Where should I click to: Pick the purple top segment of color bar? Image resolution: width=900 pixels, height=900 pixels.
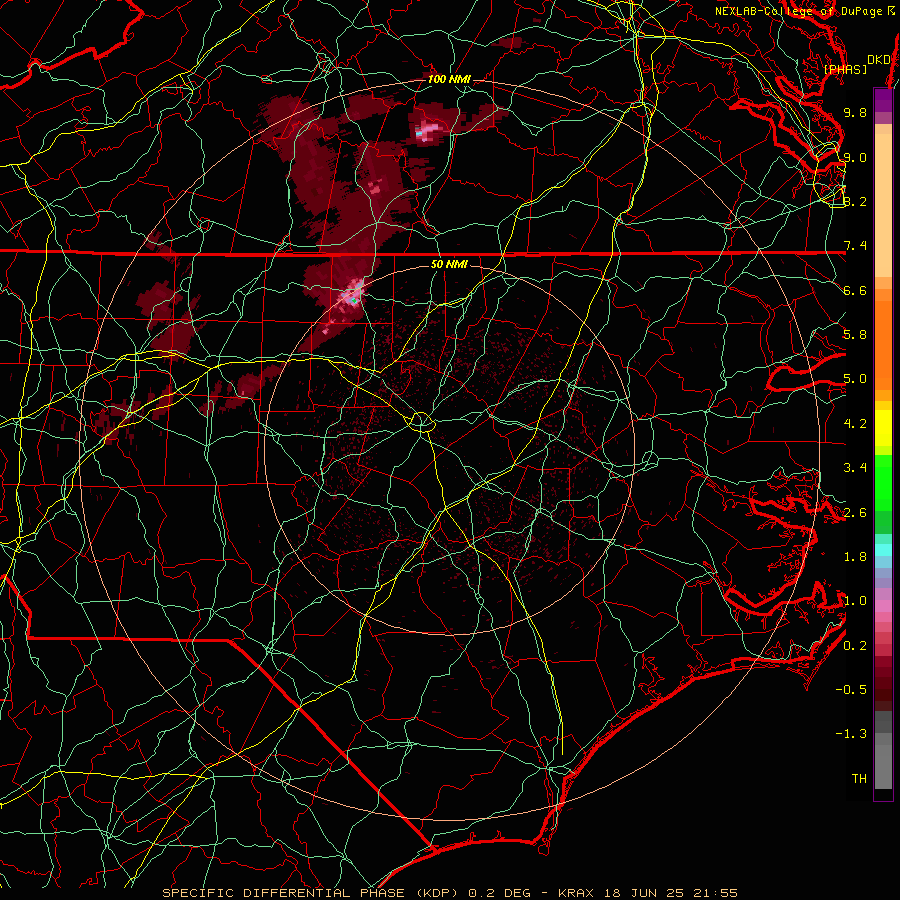[x=883, y=100]
